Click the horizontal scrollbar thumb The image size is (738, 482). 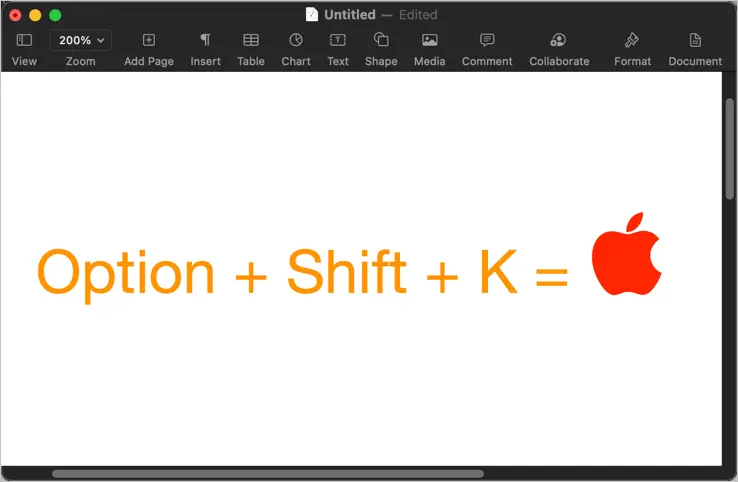click(268, 474)
